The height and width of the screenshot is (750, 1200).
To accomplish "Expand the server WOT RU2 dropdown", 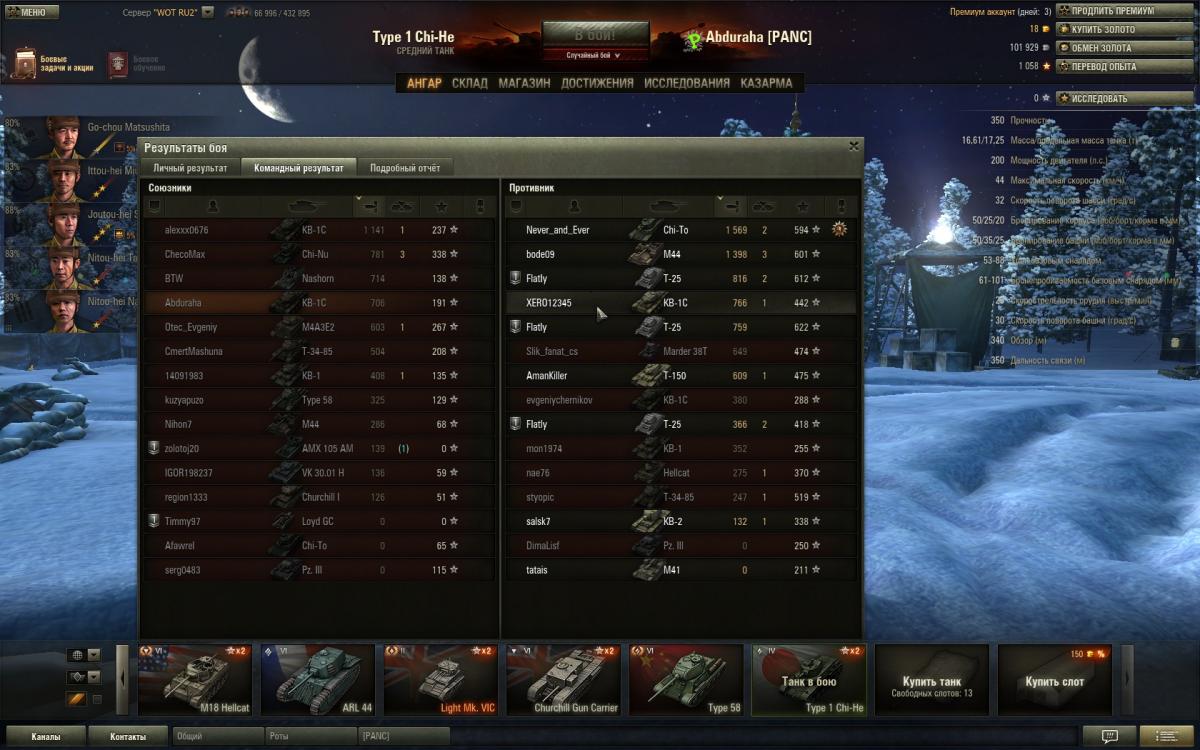I will coord(207,13).
